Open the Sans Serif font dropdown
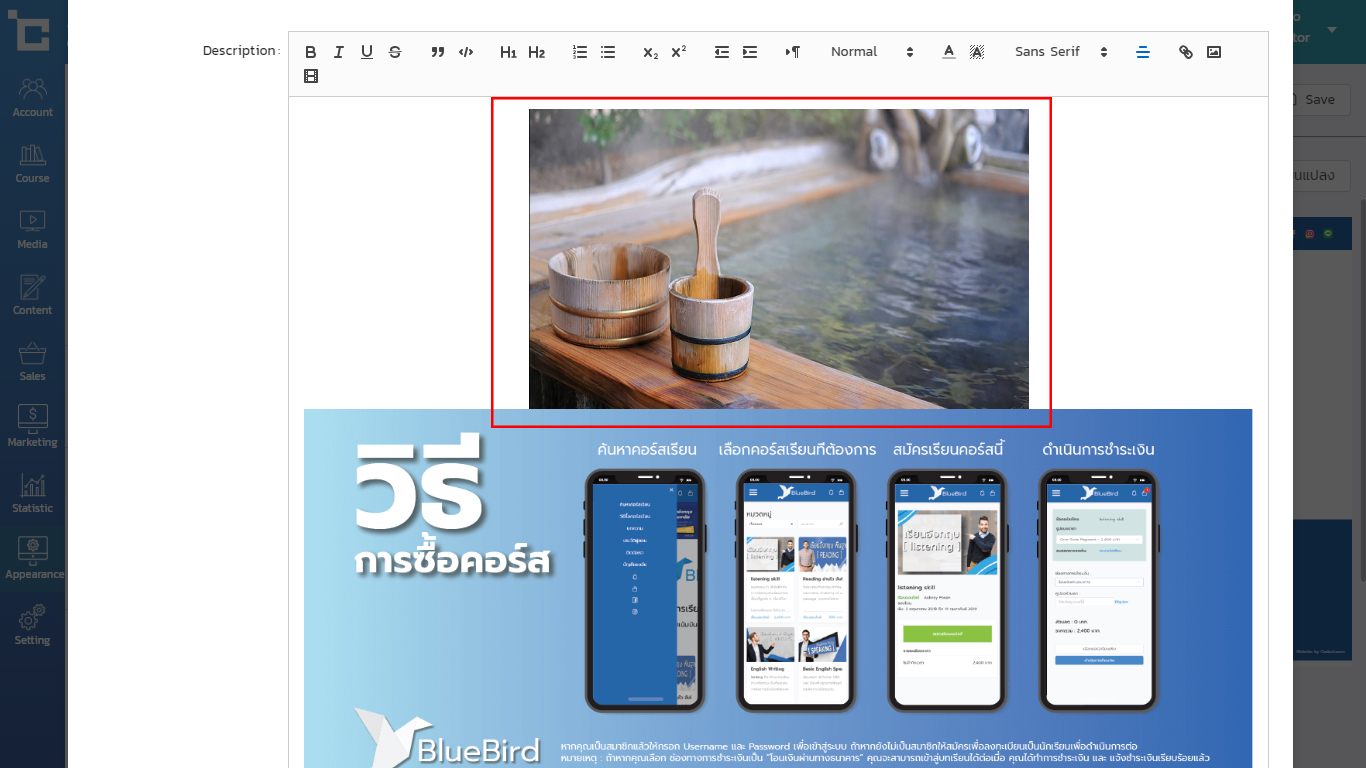The height and width of the screenshot is (768, 1366). pos(1061,52)
